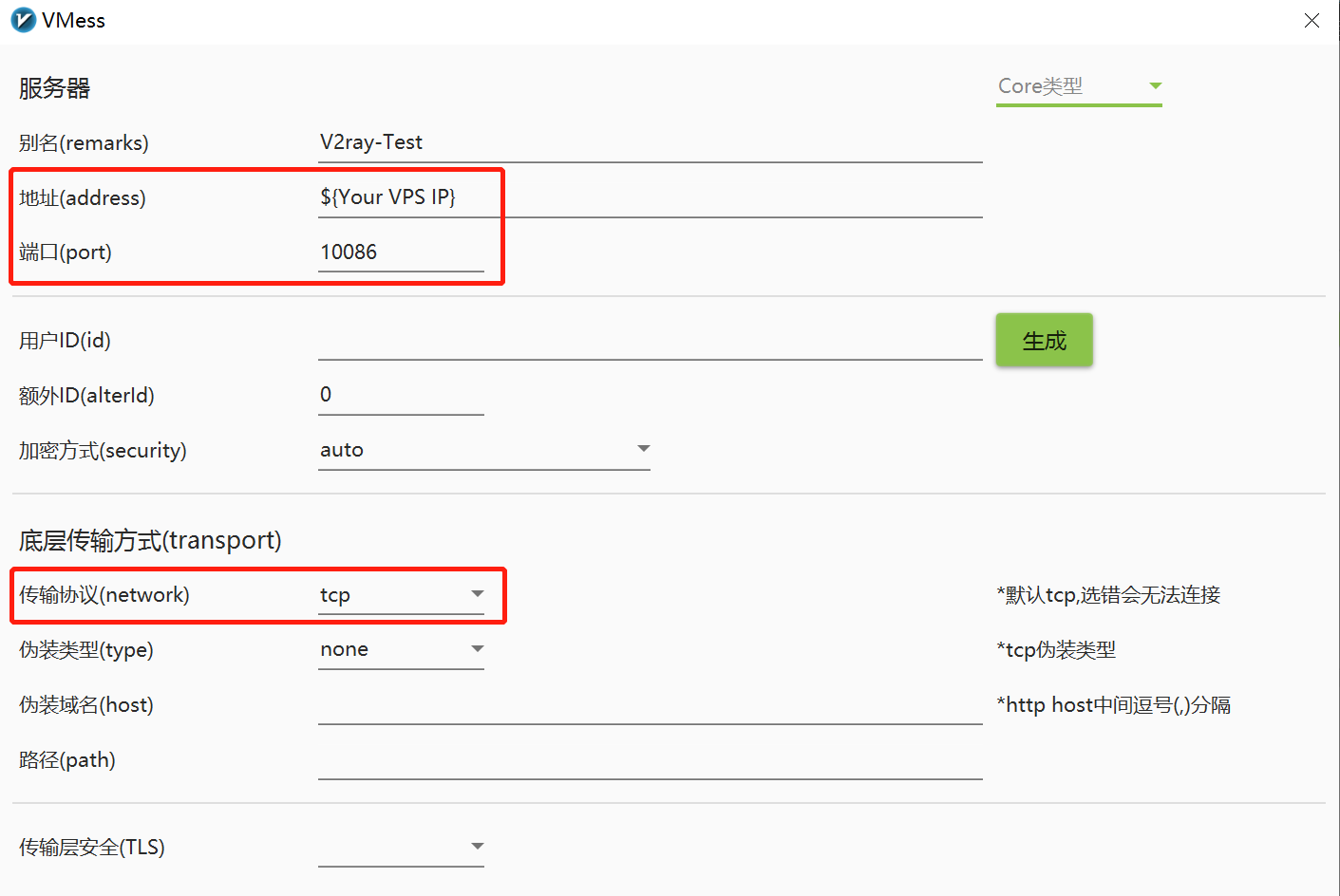Open the 伪装类型(type) none dropdown
Screen dimensions: 1340x896
[401, 651]
